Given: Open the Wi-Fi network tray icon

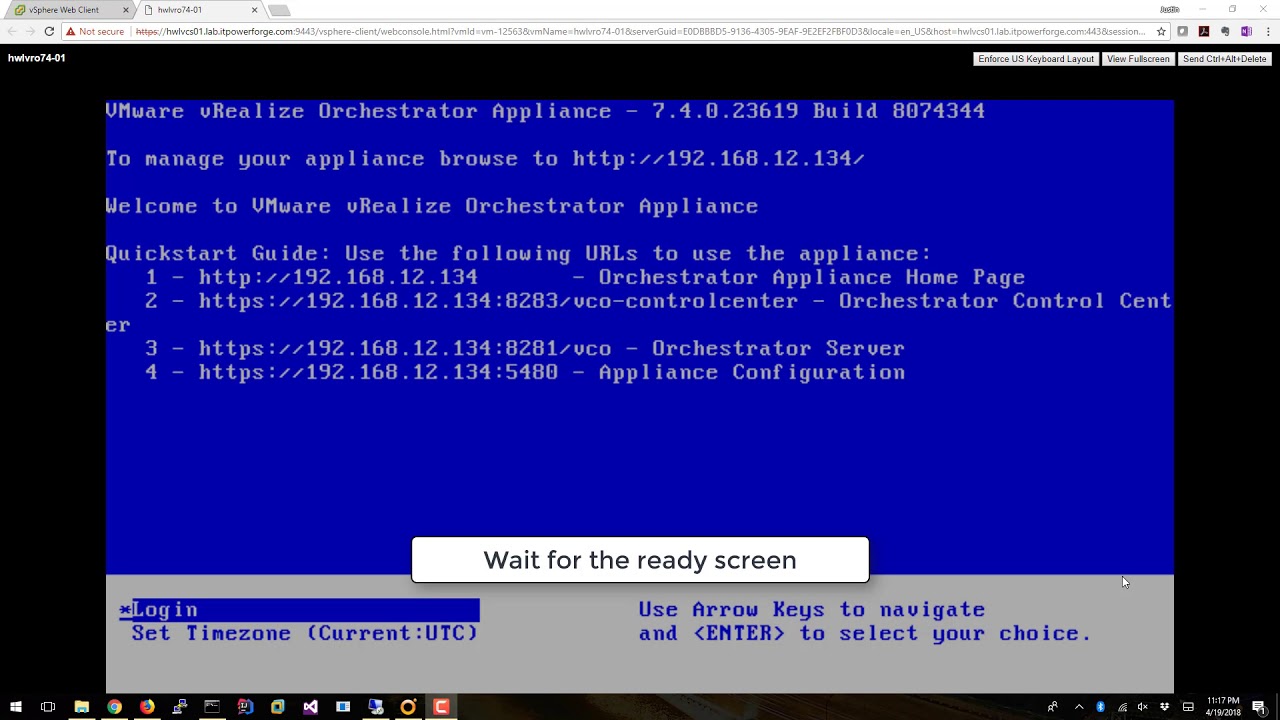Looking at the screenshot, I should (1122, 707).
